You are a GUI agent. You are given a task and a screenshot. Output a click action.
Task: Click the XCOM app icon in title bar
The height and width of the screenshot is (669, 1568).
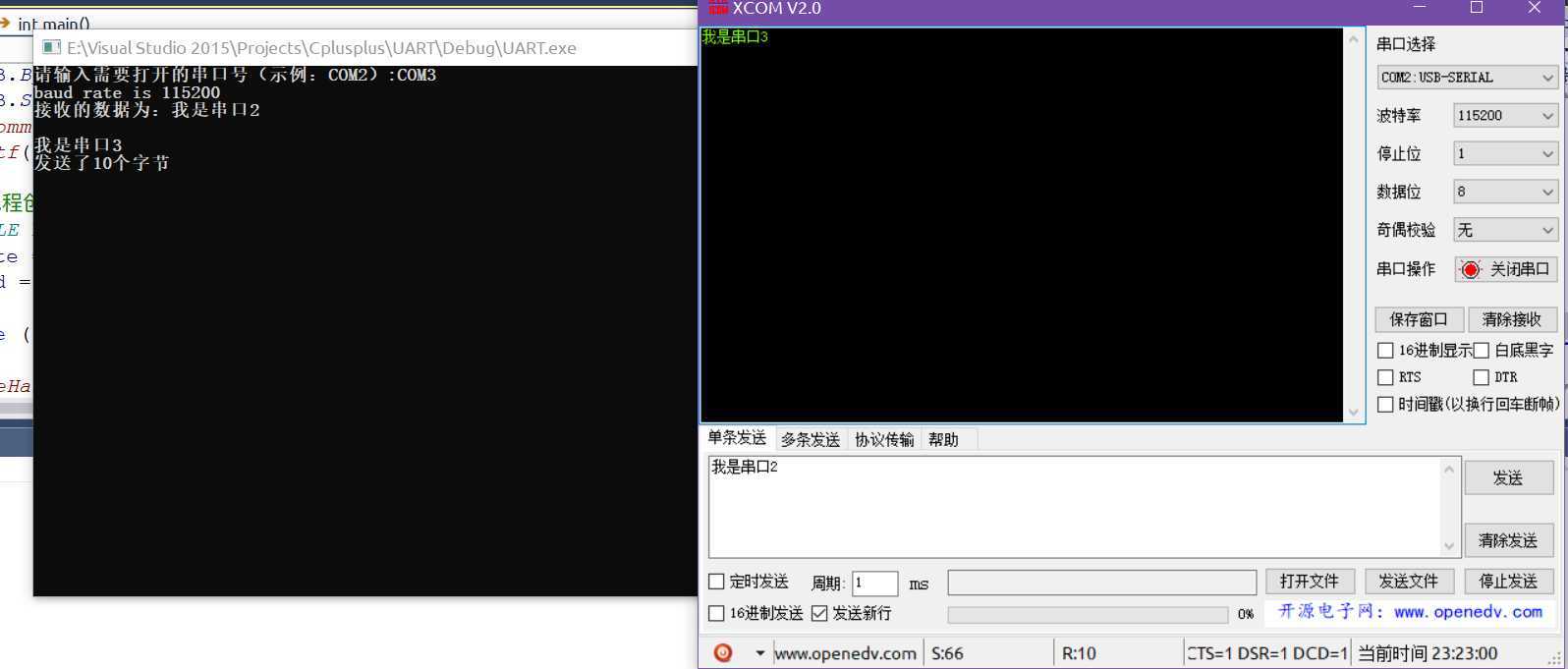(718, 9)
